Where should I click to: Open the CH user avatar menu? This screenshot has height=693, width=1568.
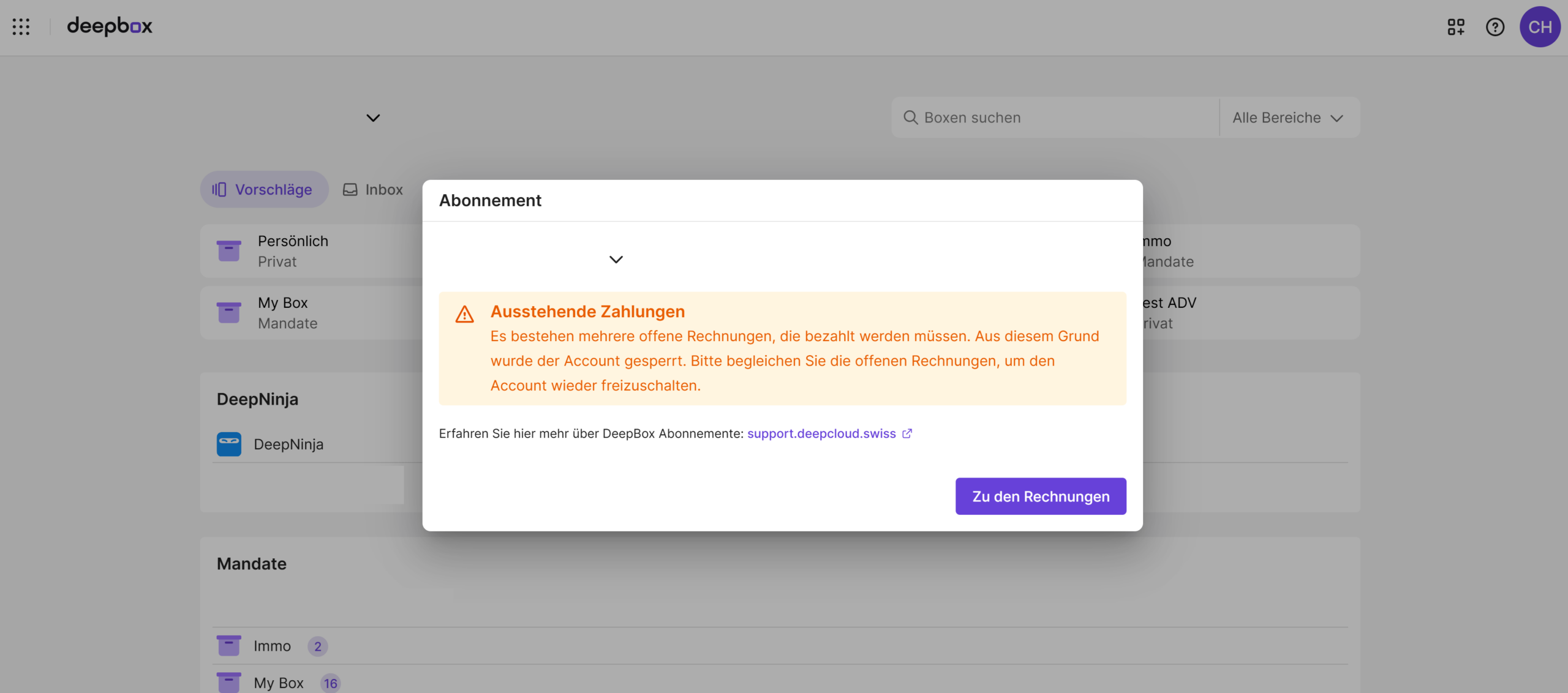pyautogui.click(x=1539, y=27)
